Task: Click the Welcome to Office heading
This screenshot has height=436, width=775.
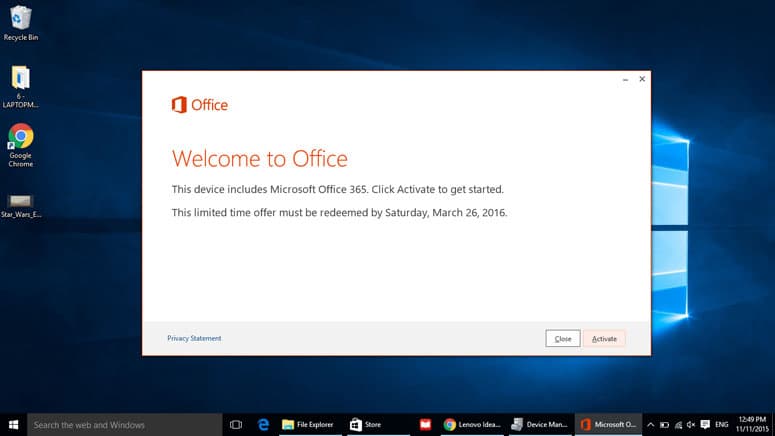Action: tap(259, 159)
